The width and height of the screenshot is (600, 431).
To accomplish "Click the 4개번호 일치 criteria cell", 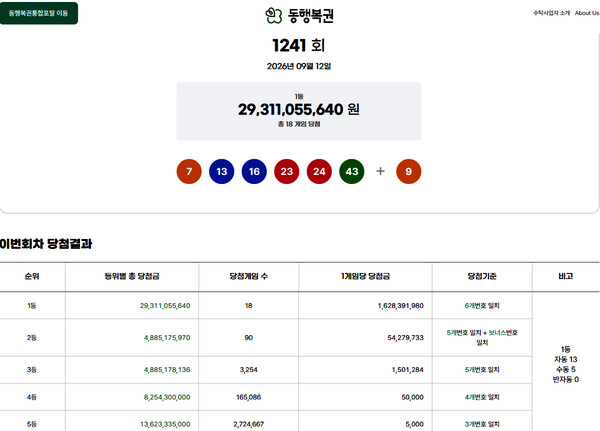I will coord(482,397).
